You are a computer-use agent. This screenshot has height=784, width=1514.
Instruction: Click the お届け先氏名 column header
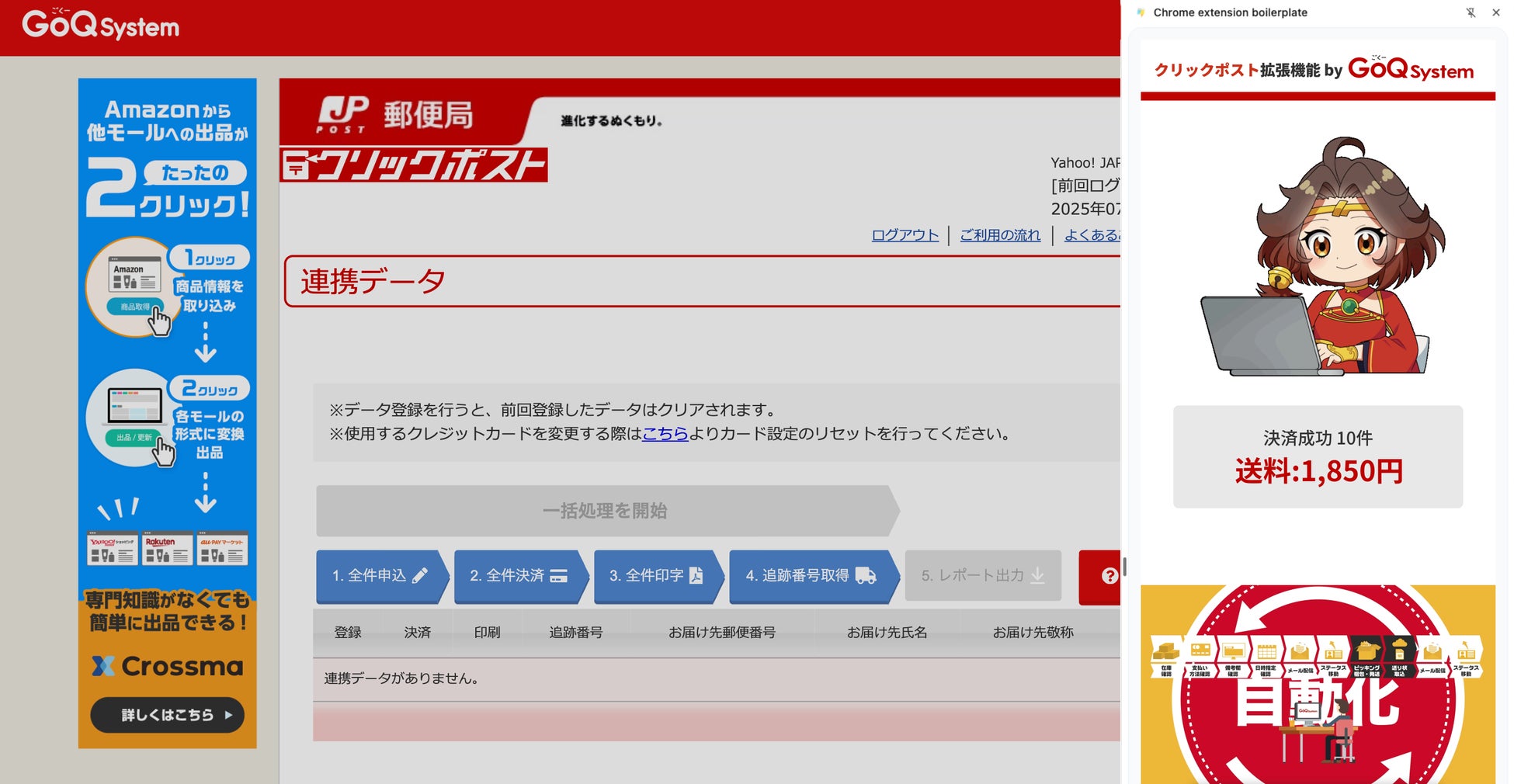point(887,633)
